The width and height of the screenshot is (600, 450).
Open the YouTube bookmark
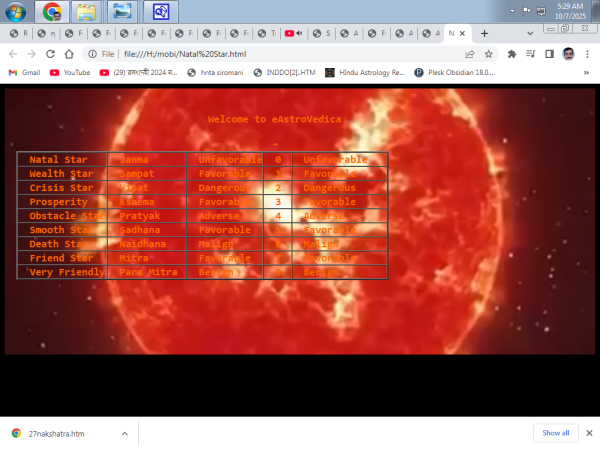[x=70, y=72]
